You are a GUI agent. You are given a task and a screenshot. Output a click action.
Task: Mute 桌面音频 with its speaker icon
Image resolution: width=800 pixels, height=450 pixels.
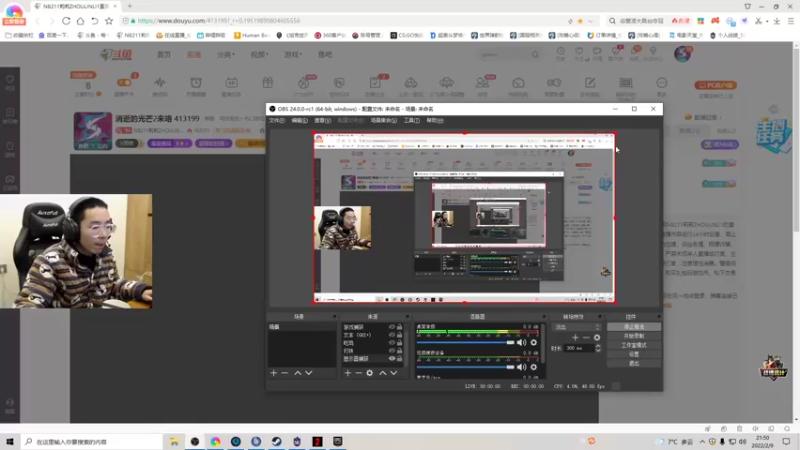(521, 342)
